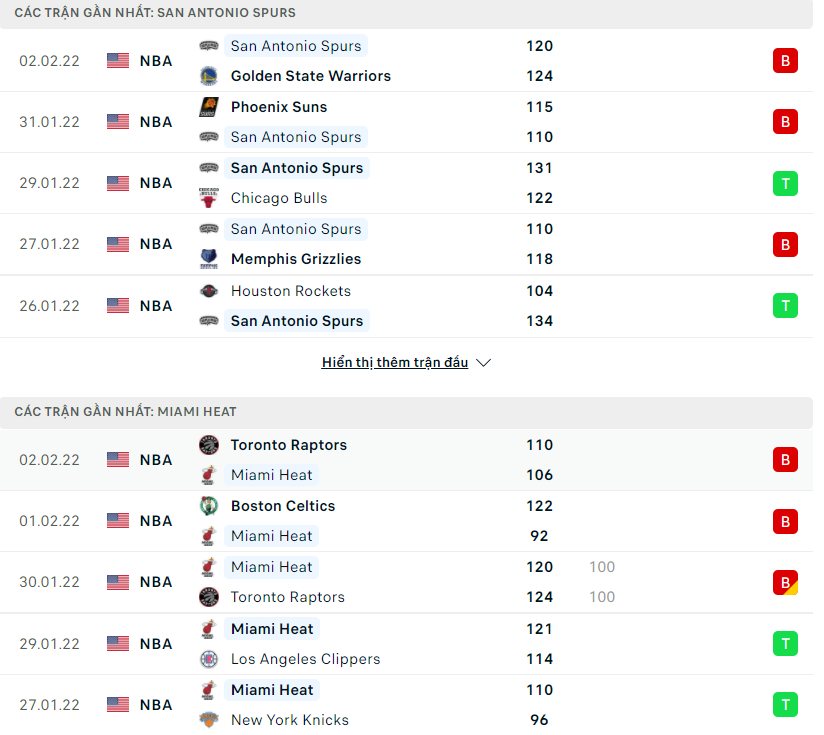
Task: Click the Chicago Bulls team logo
Action: [x=209, y=198]
